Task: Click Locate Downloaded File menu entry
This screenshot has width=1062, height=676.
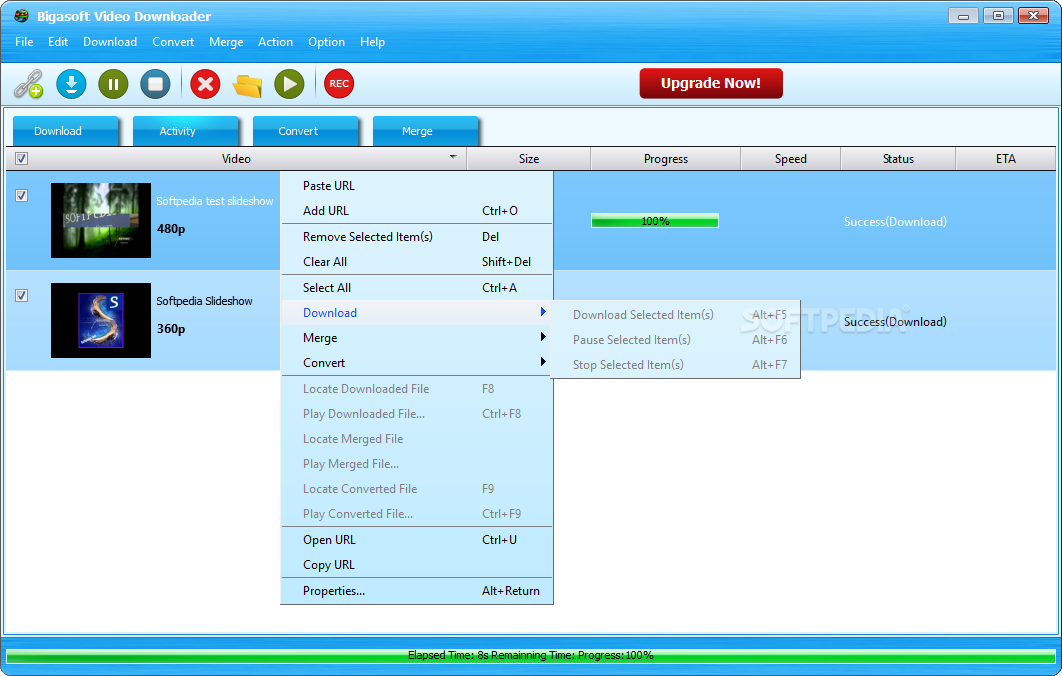Action: (x=417, y=389)
